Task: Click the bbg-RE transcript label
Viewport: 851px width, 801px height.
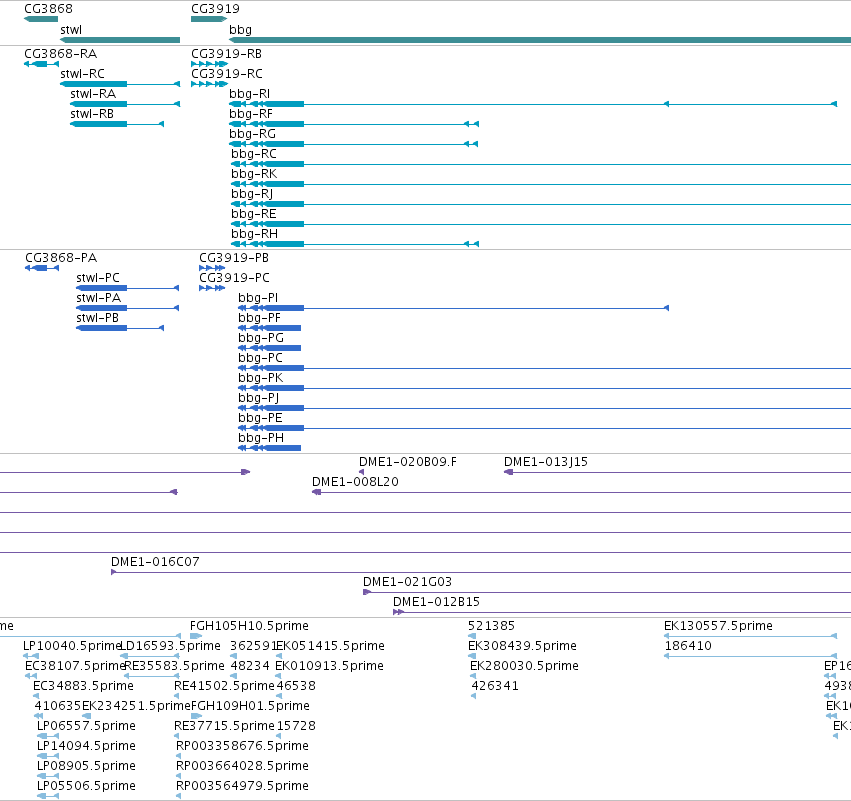Action: [x=253, y=214]
